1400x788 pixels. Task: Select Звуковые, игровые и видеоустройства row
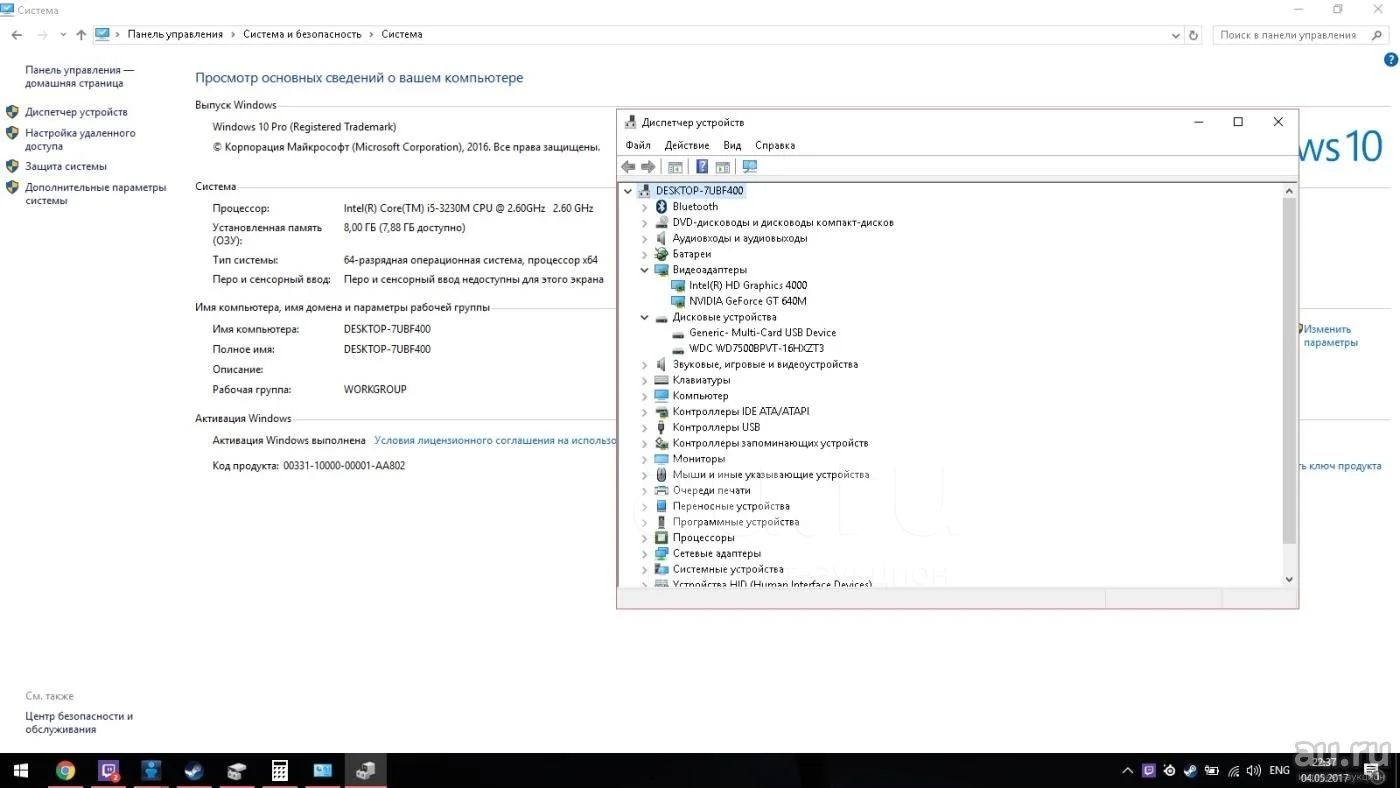(x=765, y=364)
